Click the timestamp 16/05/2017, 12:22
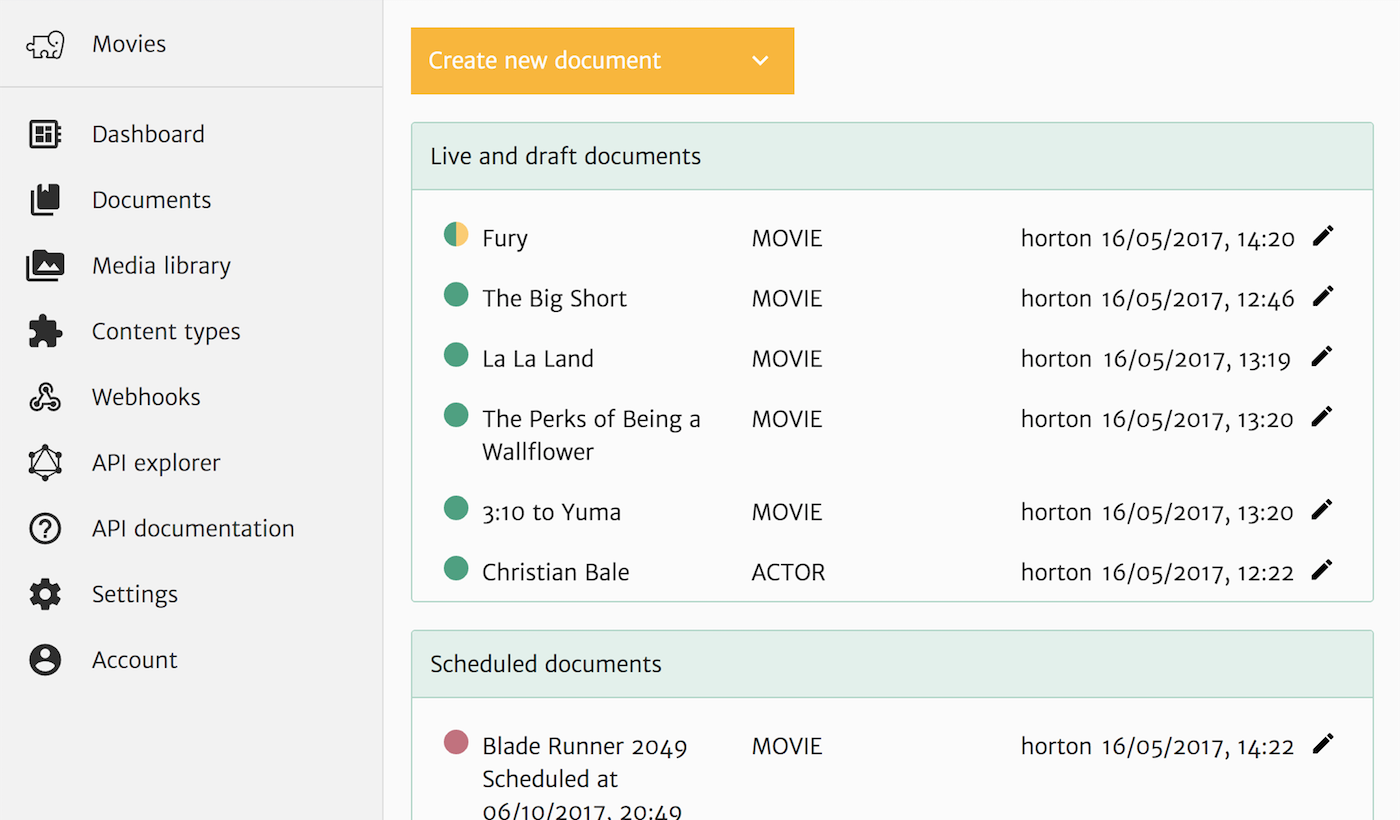 click(1198, 572)
